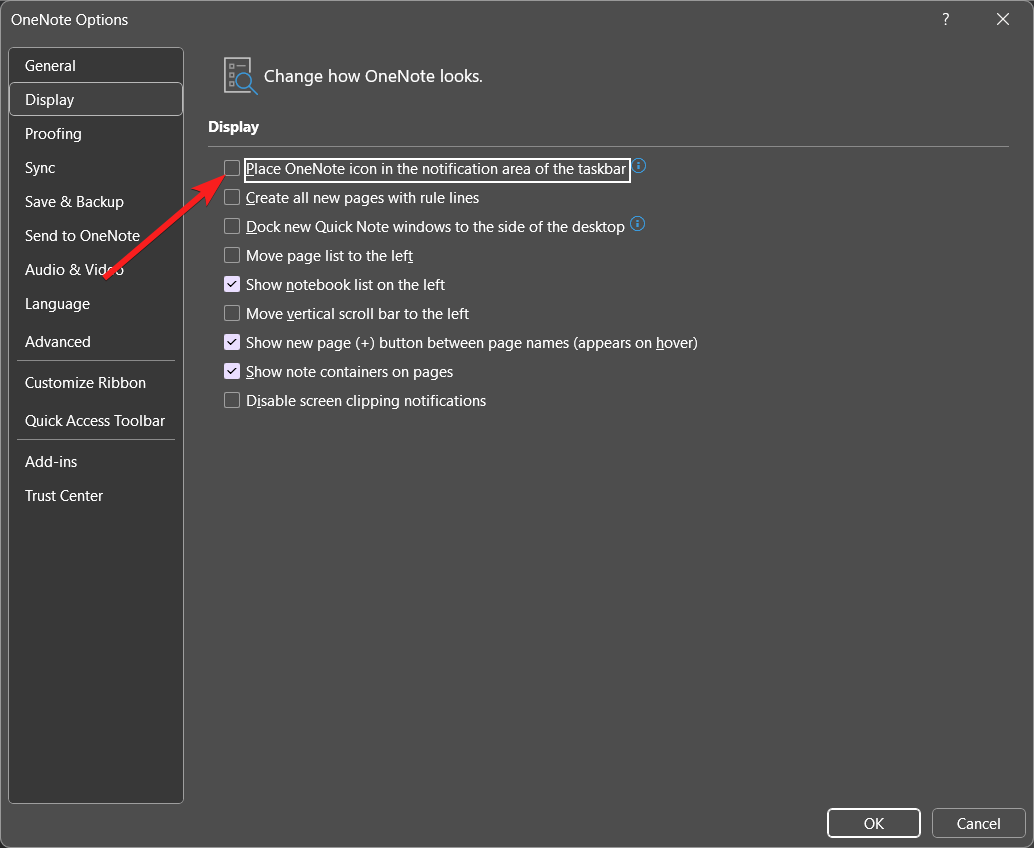The height and width of the screenshot is (848, 1034).
Task: Go to Send to OneNote category
Action: (x=96, y=235)
